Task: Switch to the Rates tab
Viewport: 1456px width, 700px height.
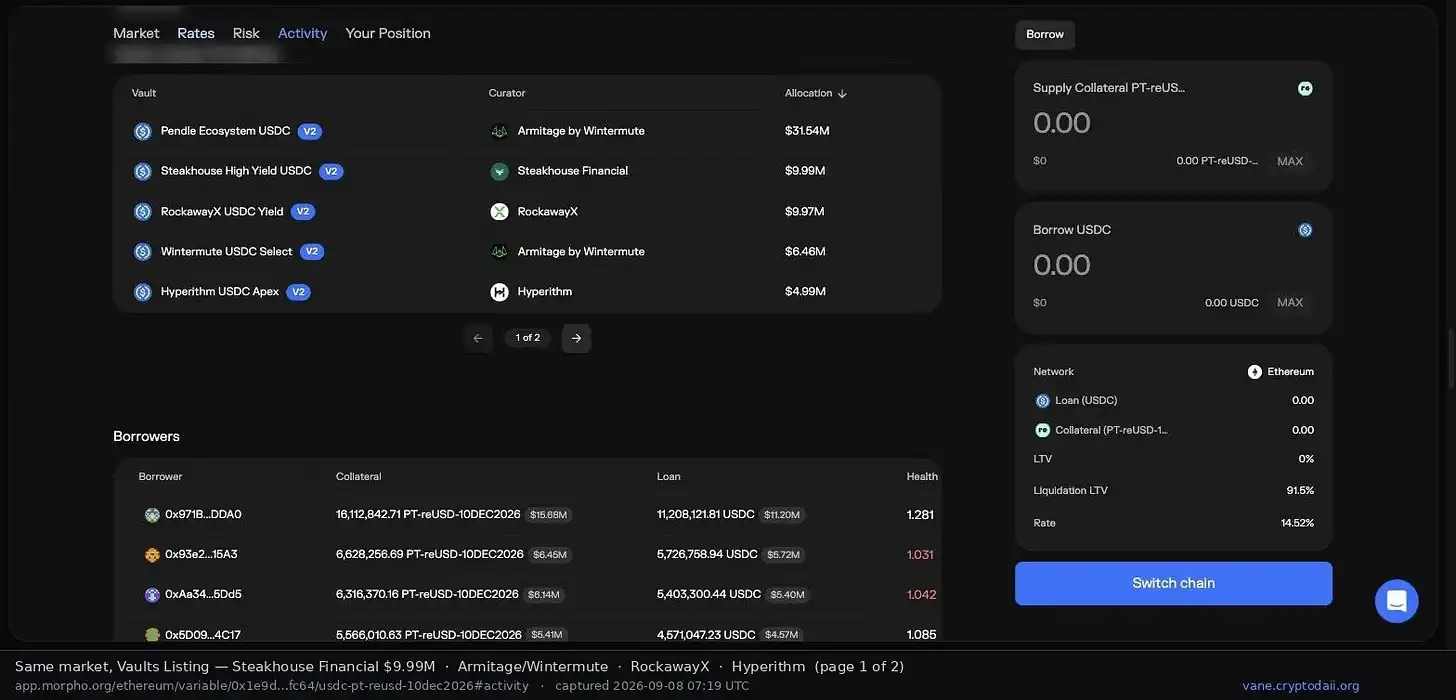Action: (196, 33)
